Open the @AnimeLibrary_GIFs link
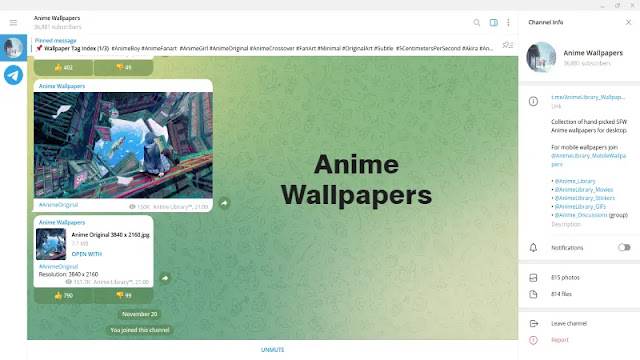The height and width of the screenshot is (360, 640). (x=580, y=207)
